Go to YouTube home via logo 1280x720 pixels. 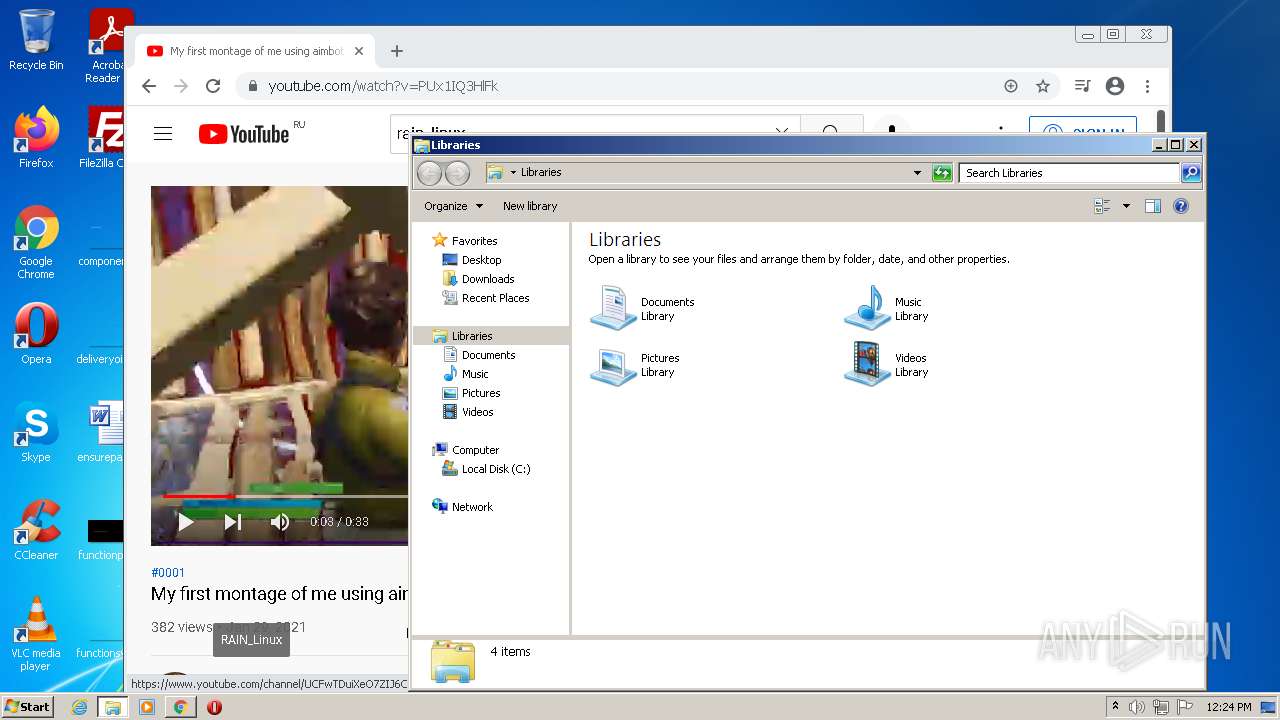(x=244, y=134)
